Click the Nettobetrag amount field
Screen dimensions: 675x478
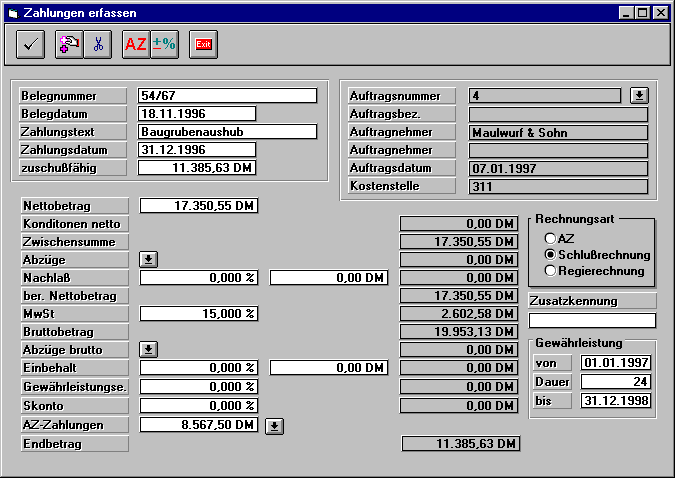click(198, 206)
